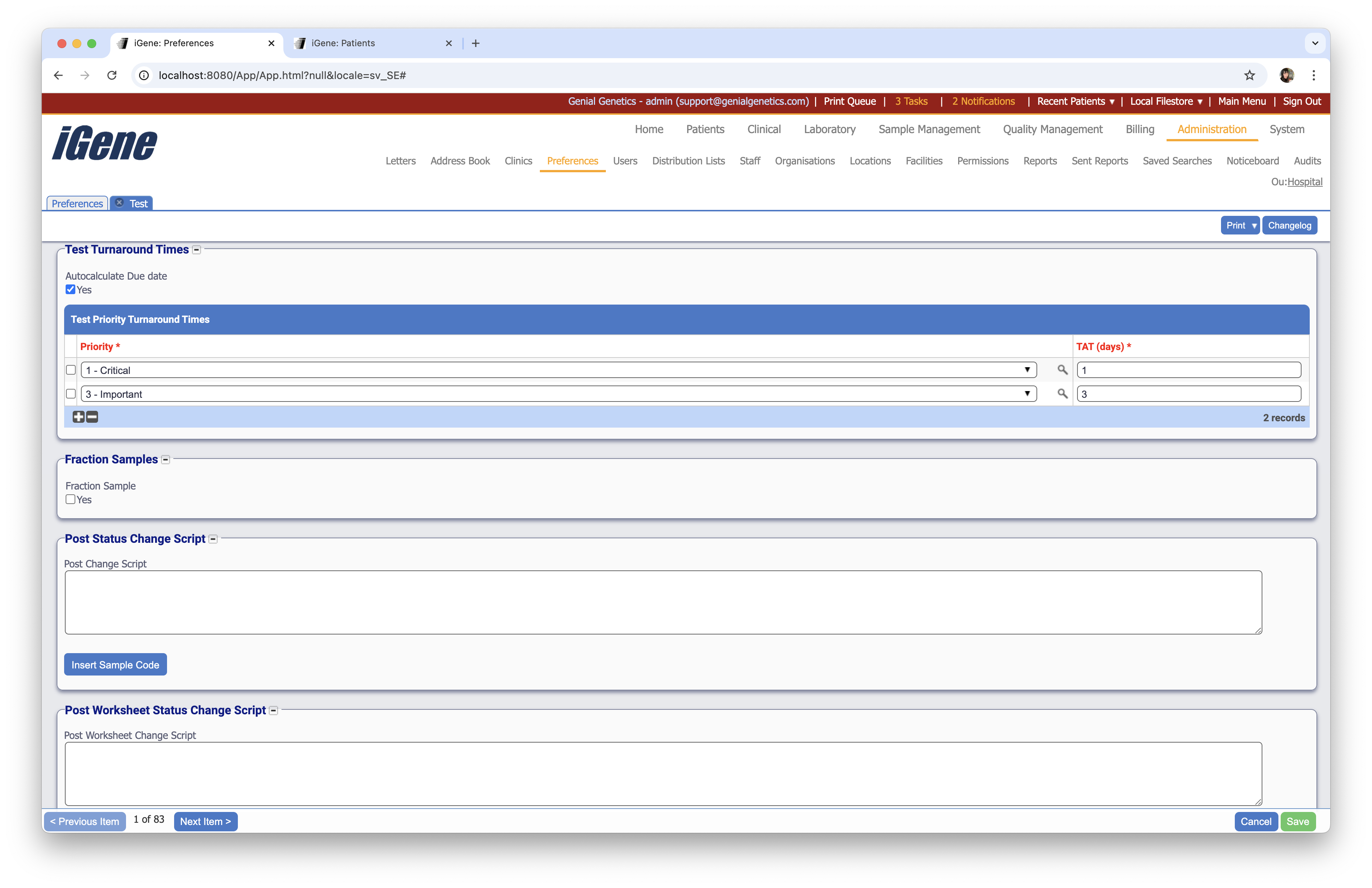Click the remove row minus icon
The width and height of the screenshot is (1372, 888).
[92, 417]
